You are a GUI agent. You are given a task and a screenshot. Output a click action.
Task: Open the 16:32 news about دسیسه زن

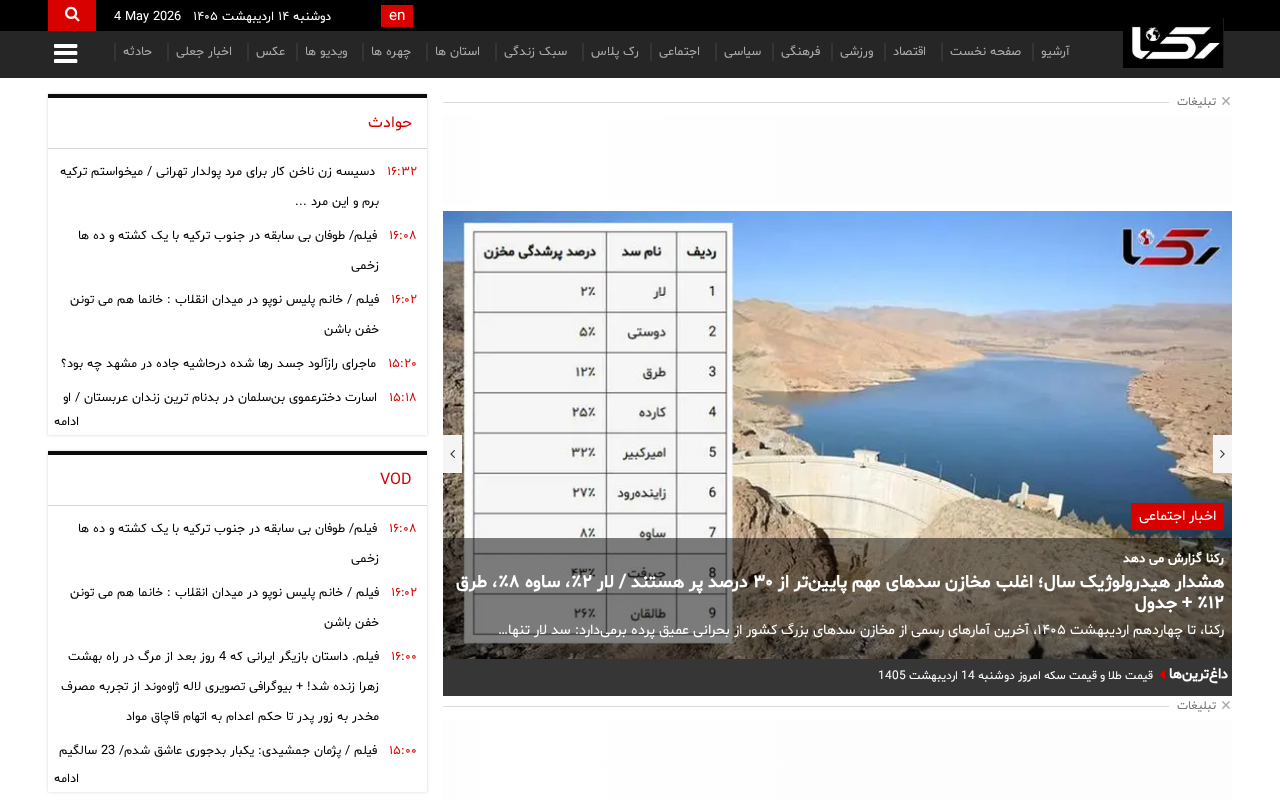[x=219, y=186]
